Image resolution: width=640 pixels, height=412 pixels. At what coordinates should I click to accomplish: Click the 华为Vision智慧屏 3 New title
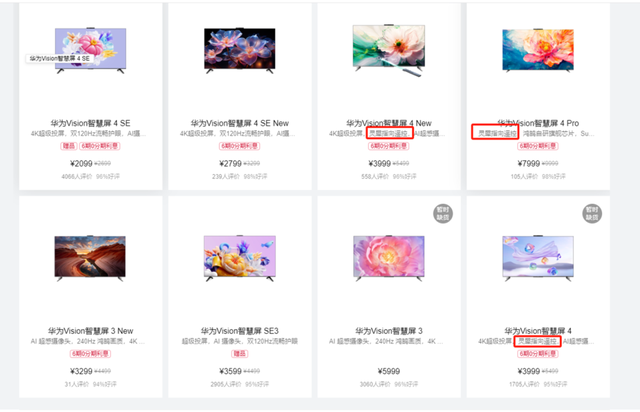pos(91,331)
